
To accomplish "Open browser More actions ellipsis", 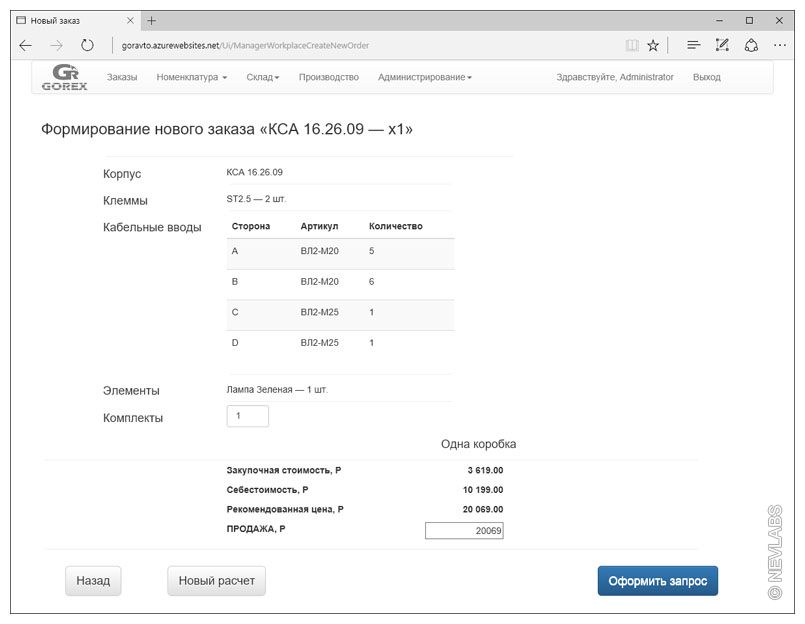I will point(780,45).
